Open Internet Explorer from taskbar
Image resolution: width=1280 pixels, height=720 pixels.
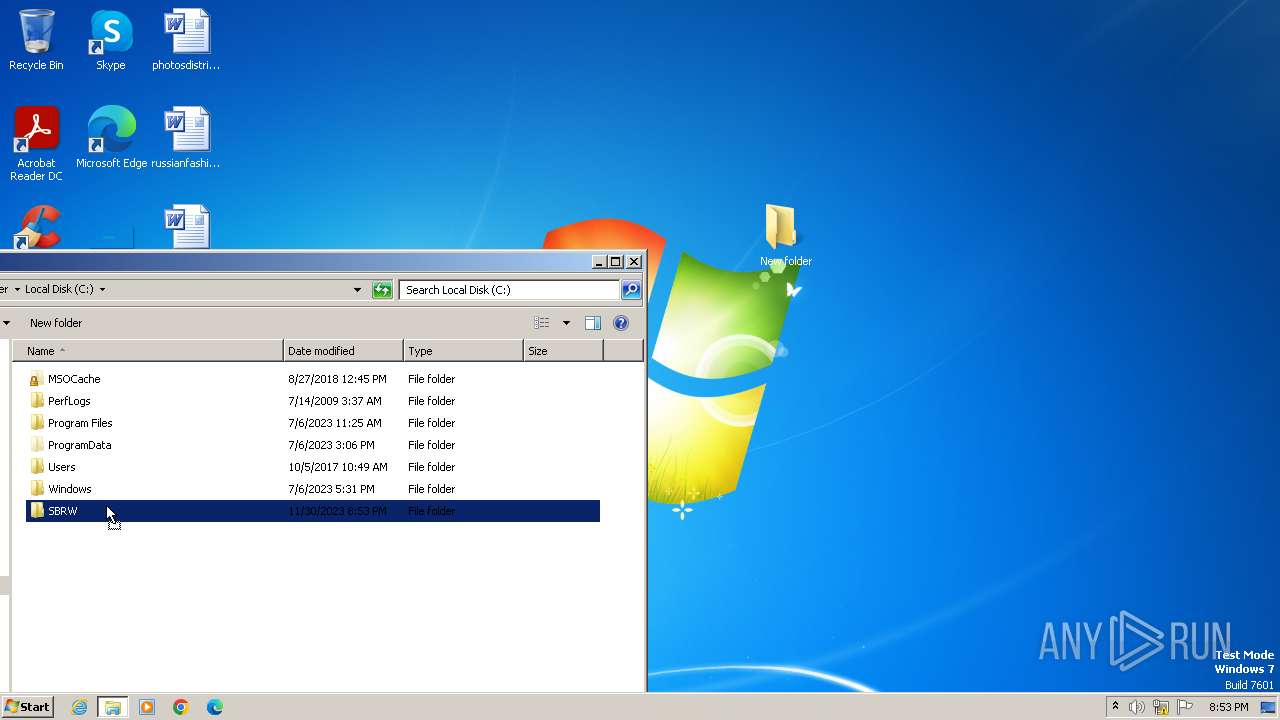click(x=80, y=707)
